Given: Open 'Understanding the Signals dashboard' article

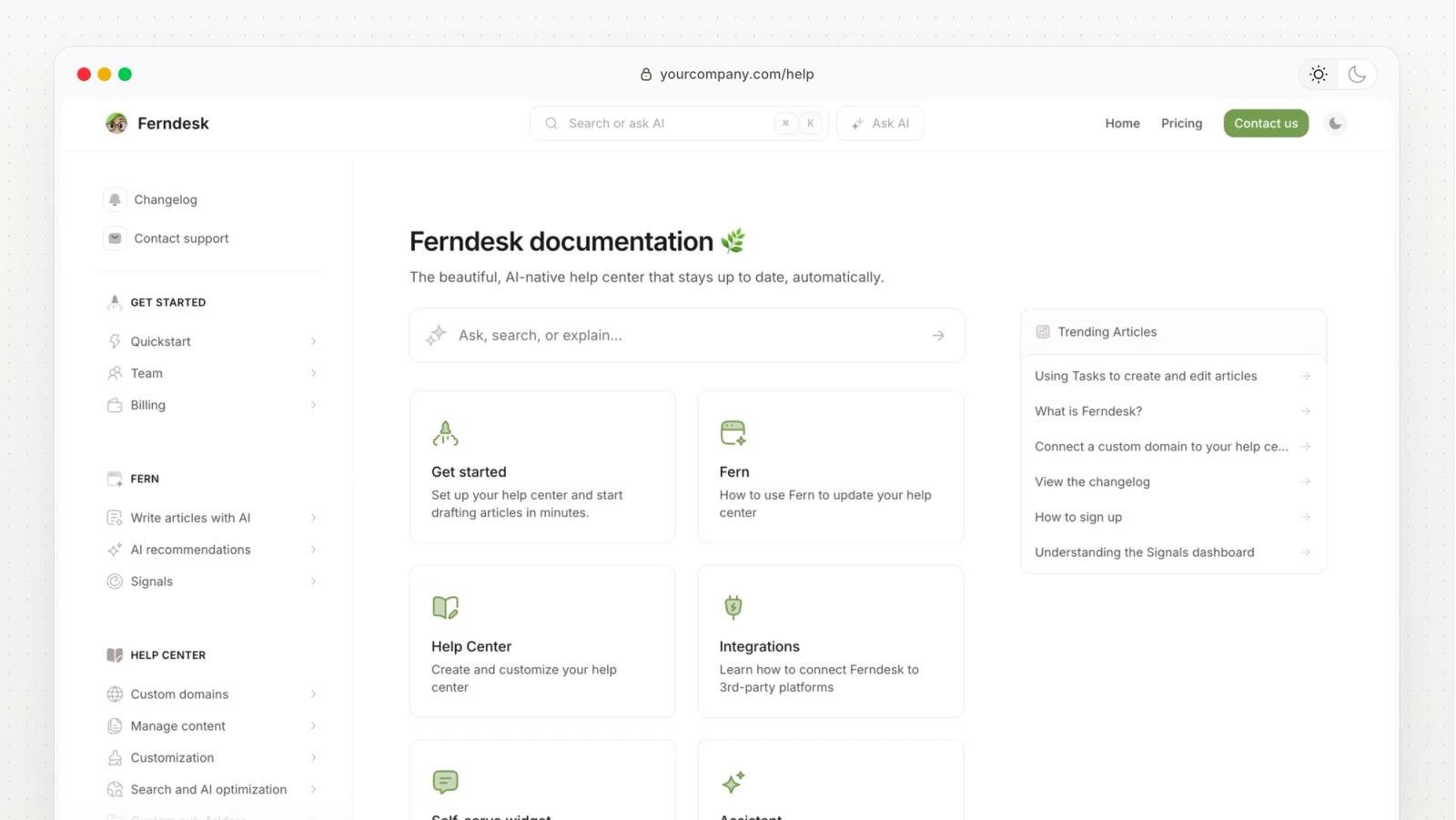Looking at the screenshot, I should (x=1173, y=552).
